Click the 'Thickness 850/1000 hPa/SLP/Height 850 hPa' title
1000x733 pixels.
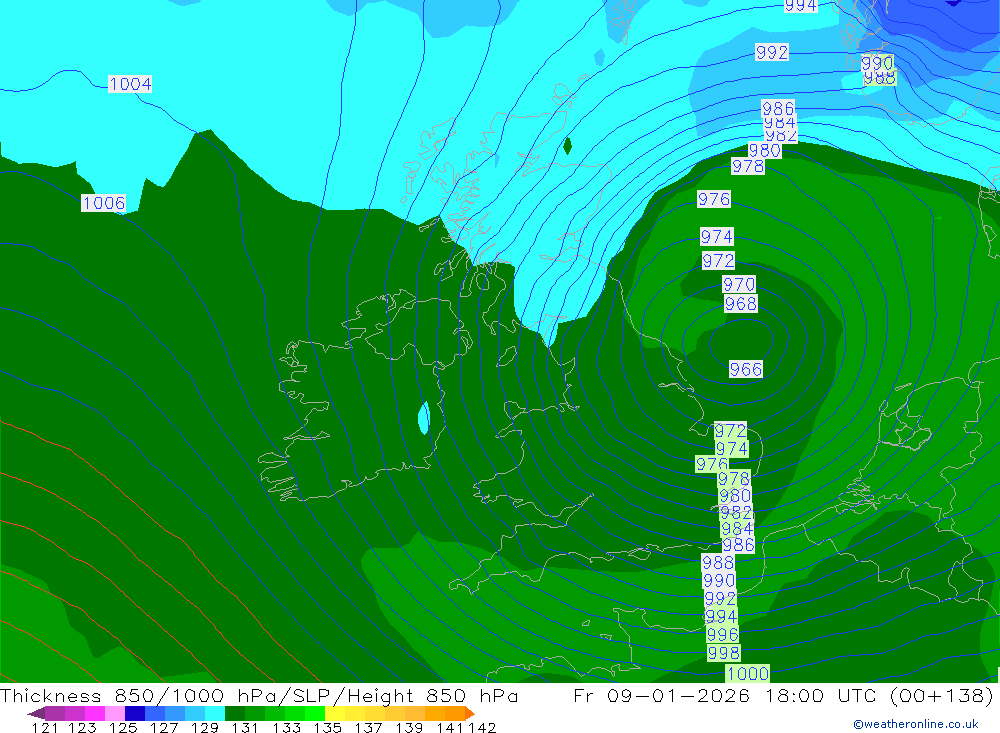pos(260,695)
